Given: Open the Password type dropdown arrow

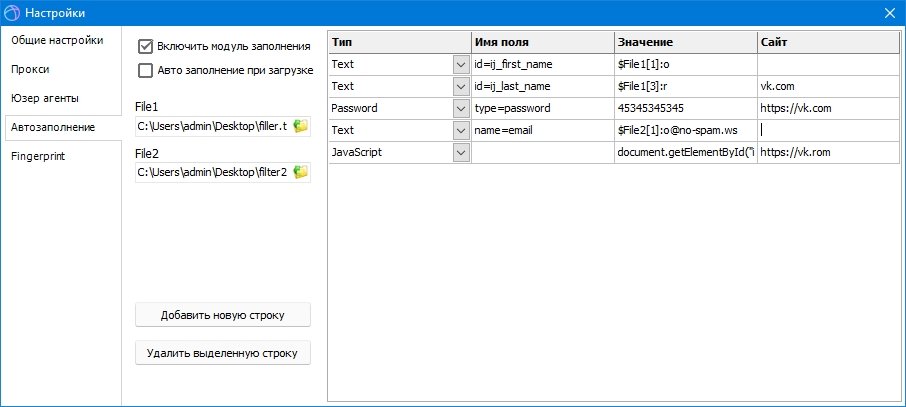Looking at the screenshot, I should click(461, 108).
